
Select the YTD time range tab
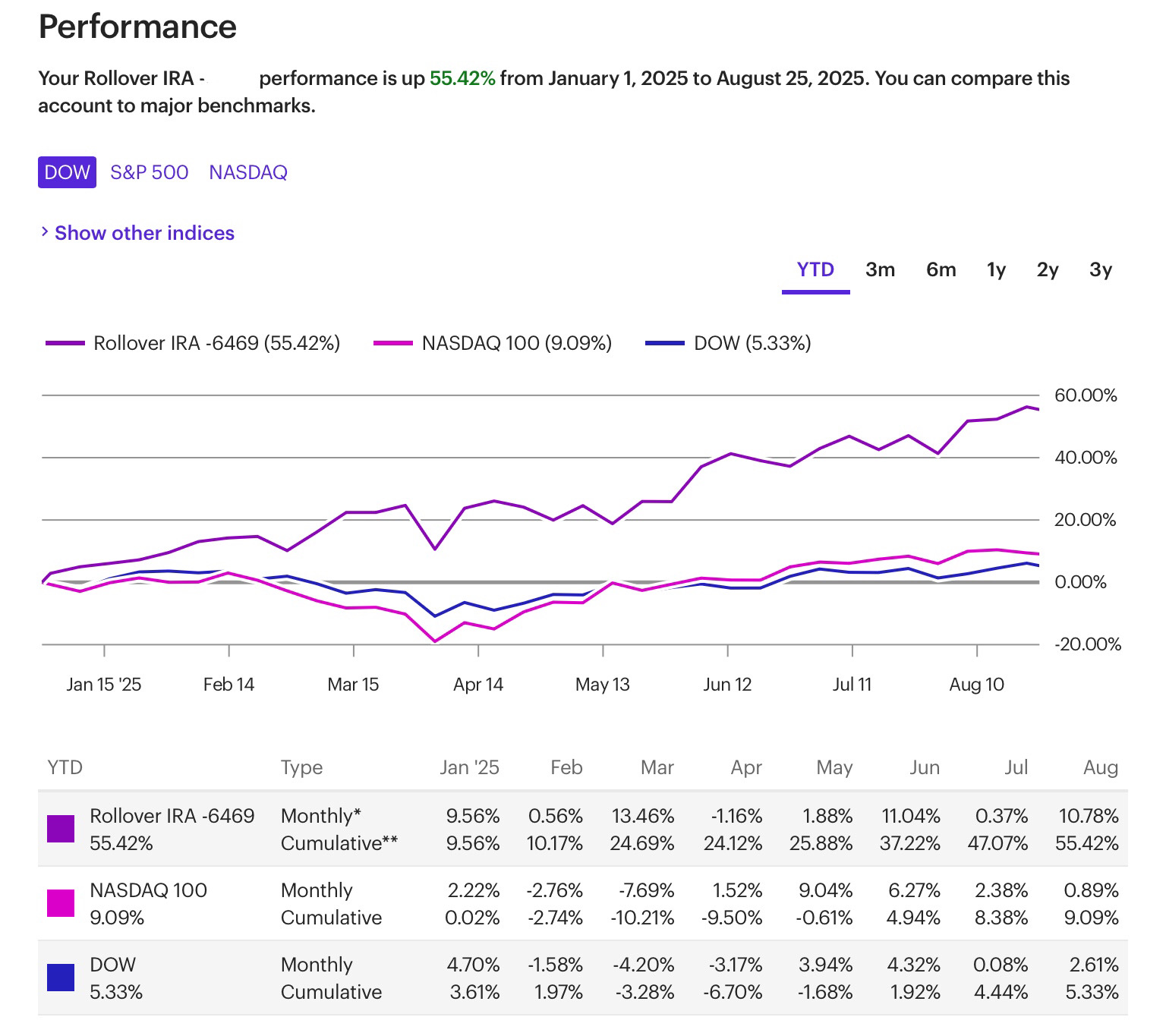point(815,269)
